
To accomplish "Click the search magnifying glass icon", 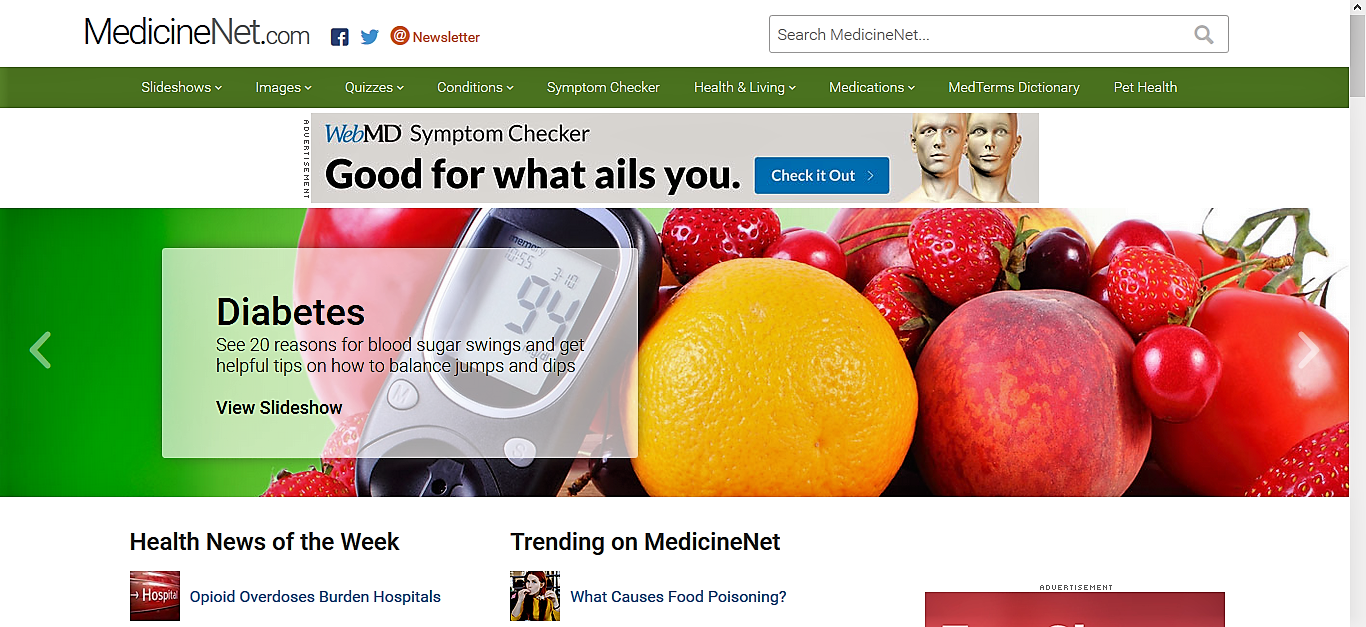I will coord(1204,35).
